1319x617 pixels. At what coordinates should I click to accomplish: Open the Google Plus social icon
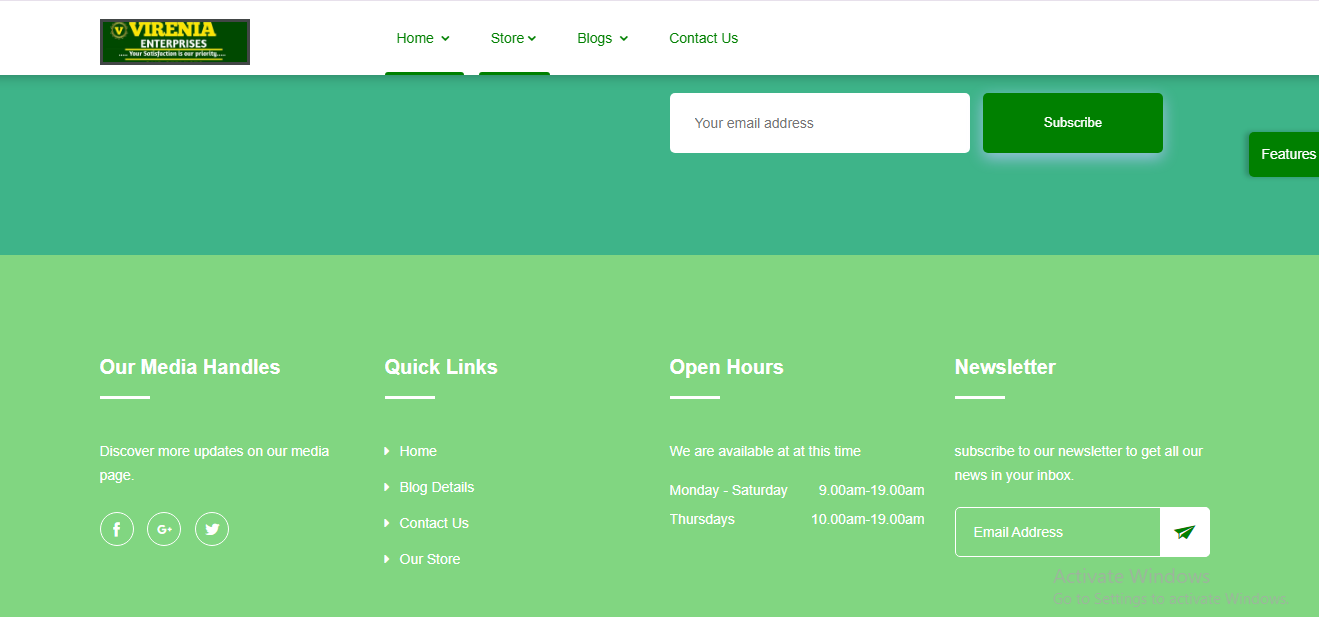[x=164, y=529]
